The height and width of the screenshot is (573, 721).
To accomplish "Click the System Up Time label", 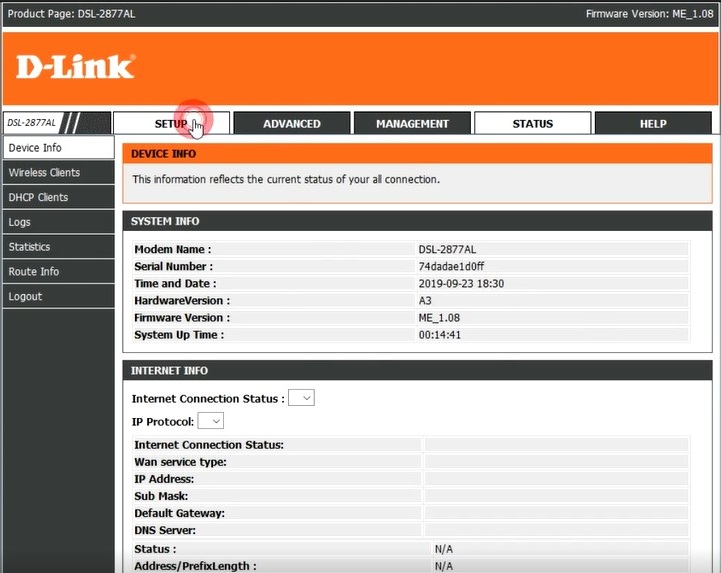I will coord(179,335).
